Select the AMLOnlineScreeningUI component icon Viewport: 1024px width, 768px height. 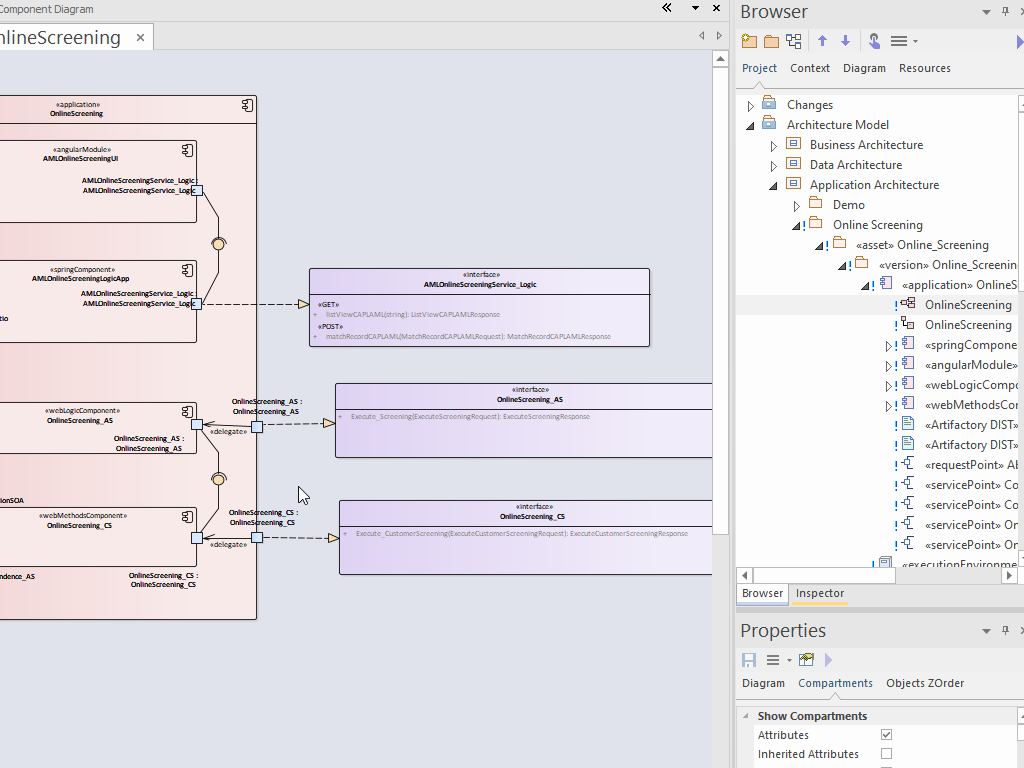point(187,150)
